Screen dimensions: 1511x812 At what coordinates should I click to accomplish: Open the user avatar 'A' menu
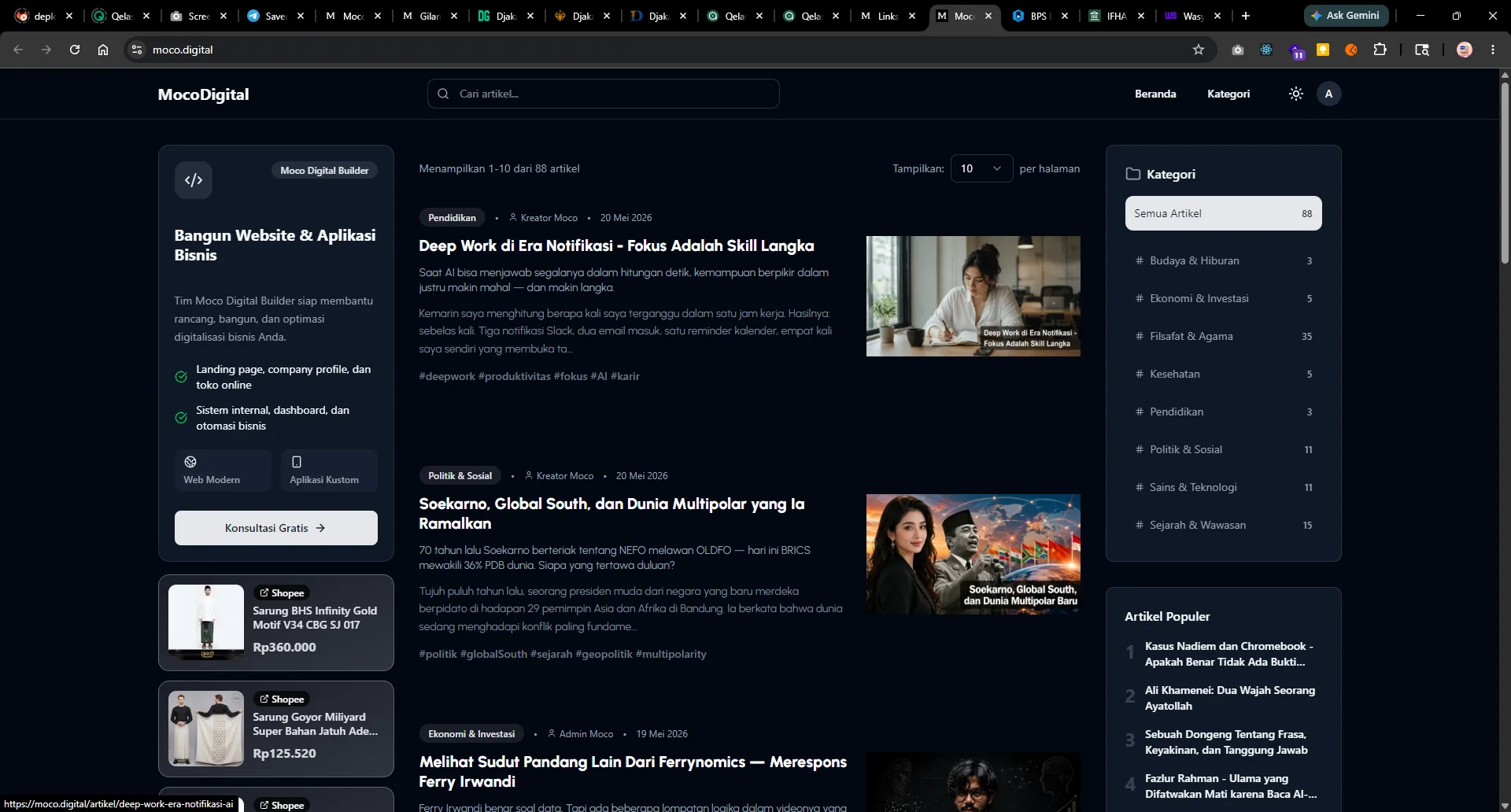click(1328, 94)
